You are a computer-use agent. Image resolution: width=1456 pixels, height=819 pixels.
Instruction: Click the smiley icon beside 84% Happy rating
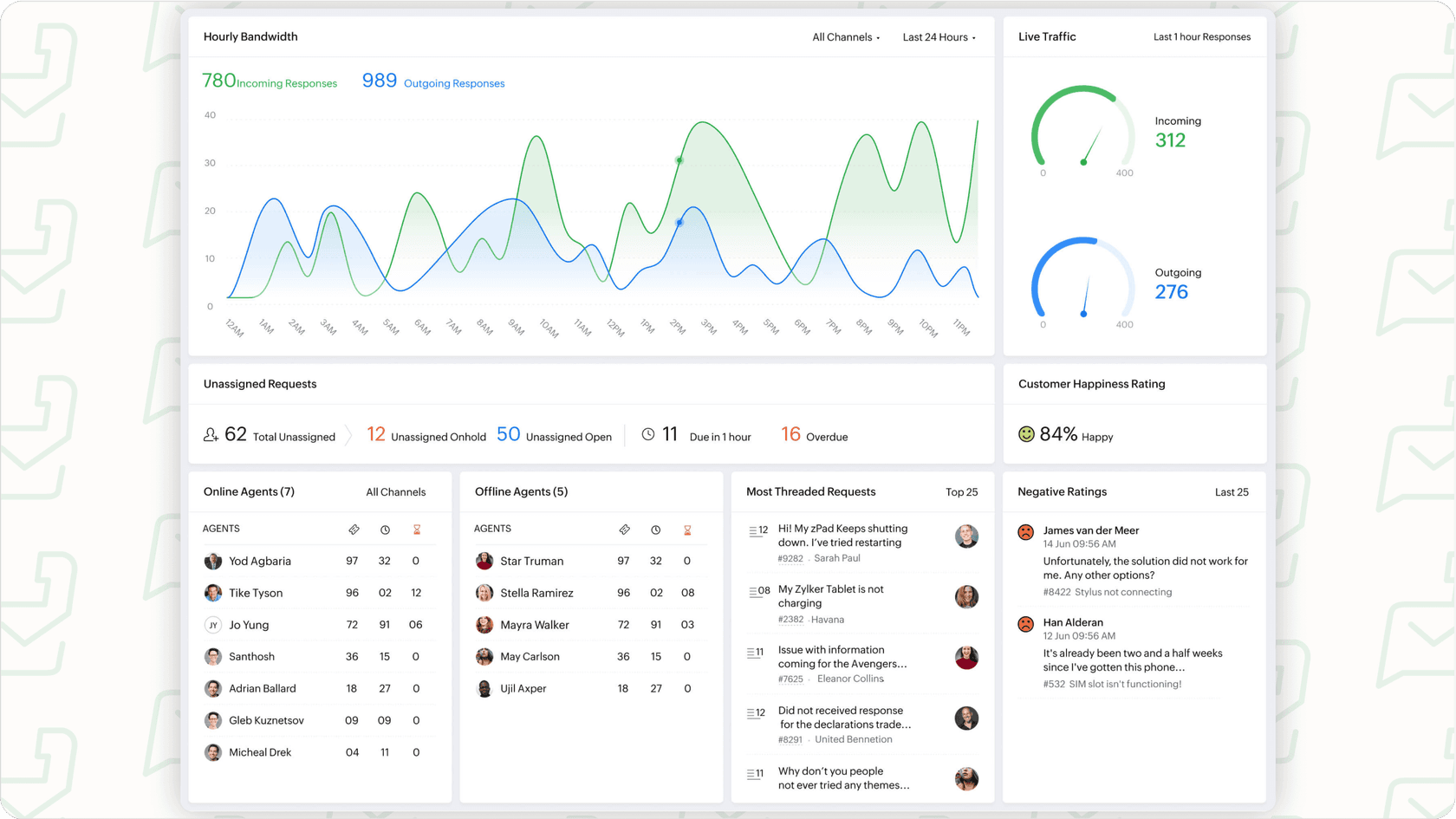tap(1026, 434)
